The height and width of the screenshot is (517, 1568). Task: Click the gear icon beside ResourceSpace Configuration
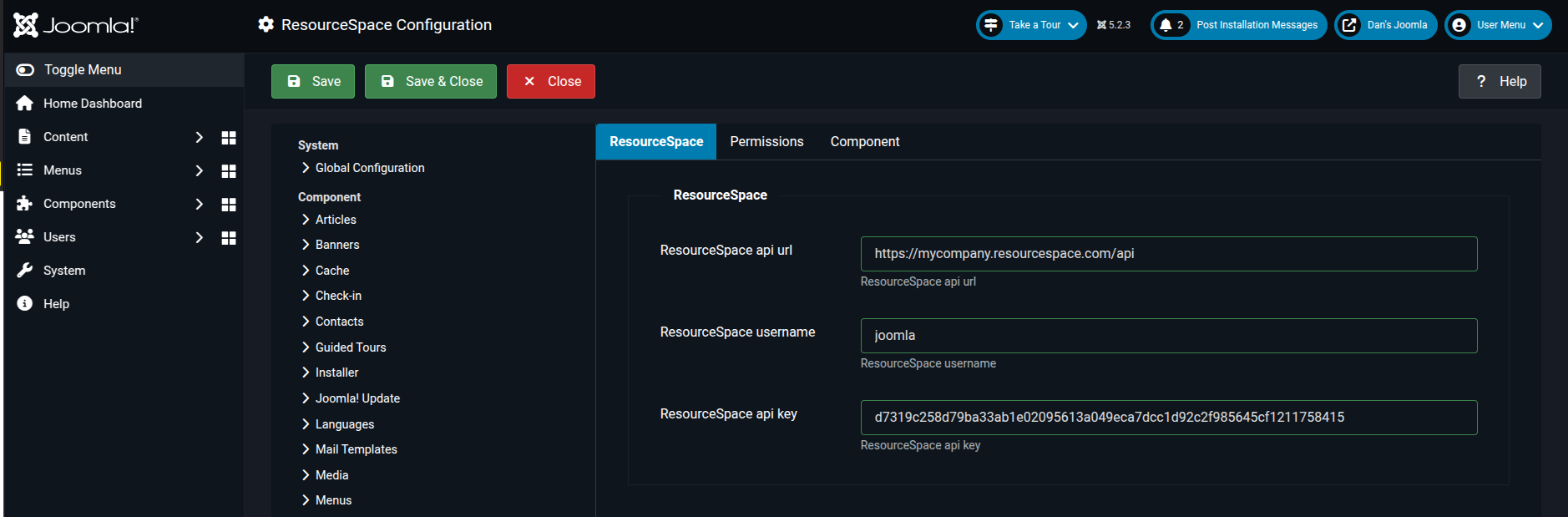point(266,25)
